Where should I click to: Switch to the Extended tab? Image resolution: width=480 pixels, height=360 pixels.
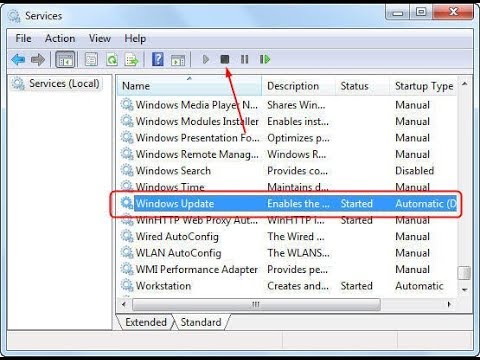[146, 322]
